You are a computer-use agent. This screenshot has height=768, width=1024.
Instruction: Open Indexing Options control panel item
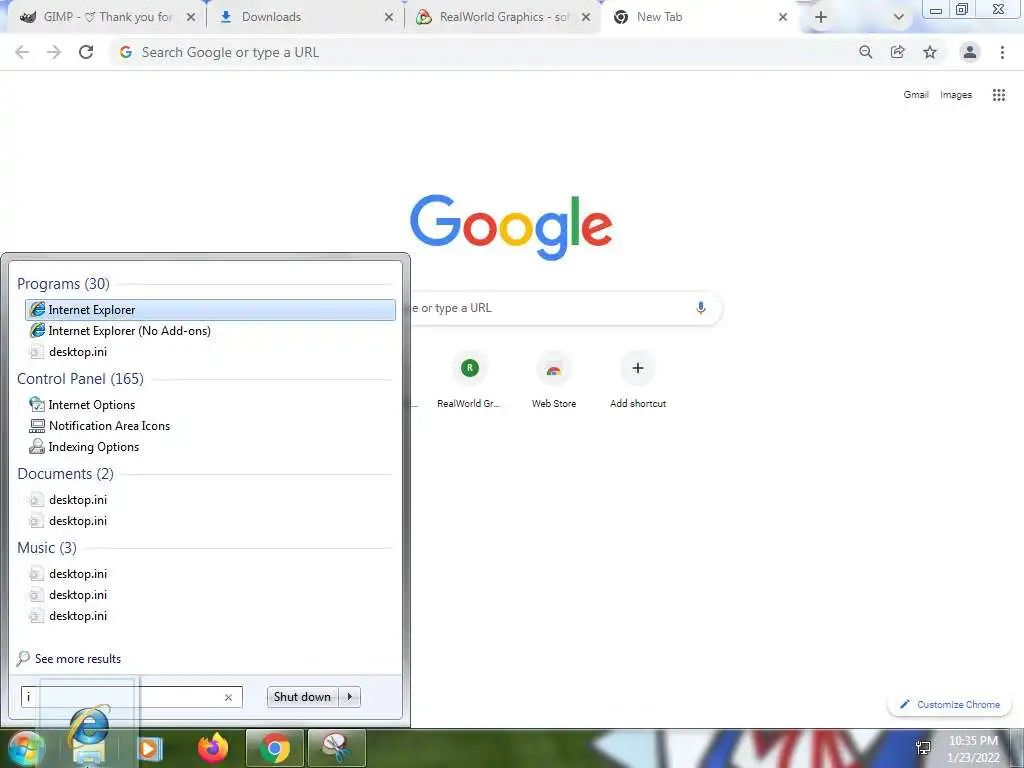[x=84, y=447]
